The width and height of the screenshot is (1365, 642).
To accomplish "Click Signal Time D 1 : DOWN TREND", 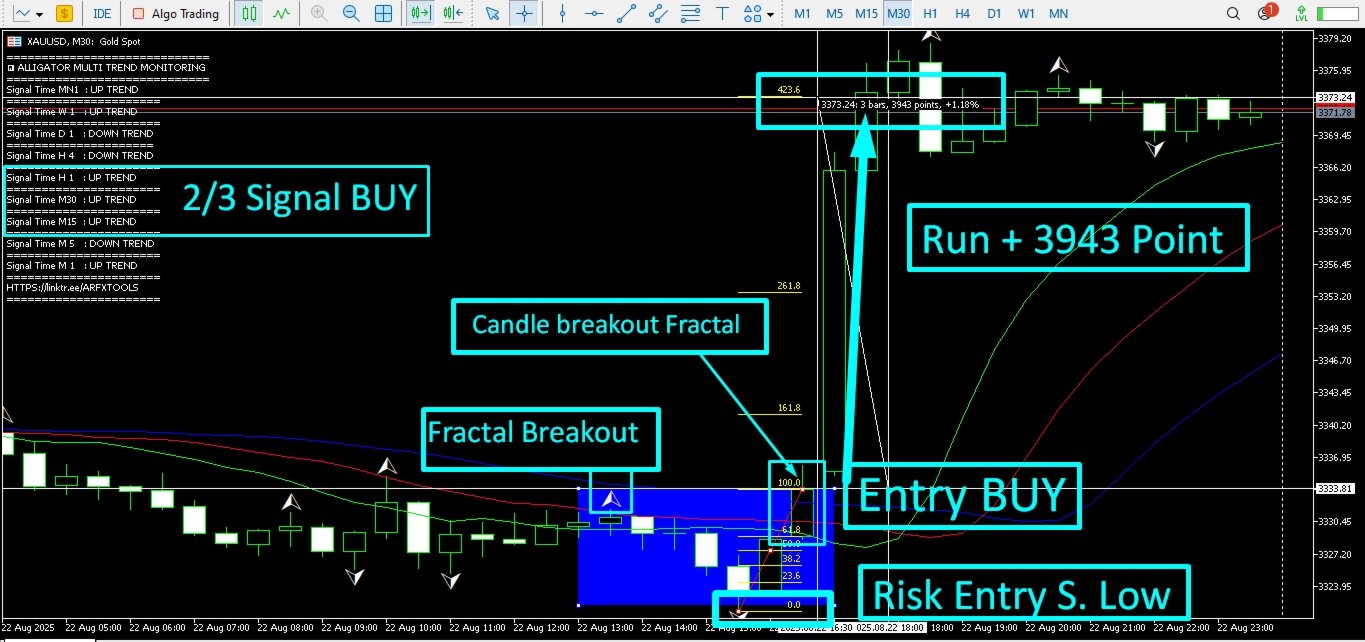I will point(80,134).
